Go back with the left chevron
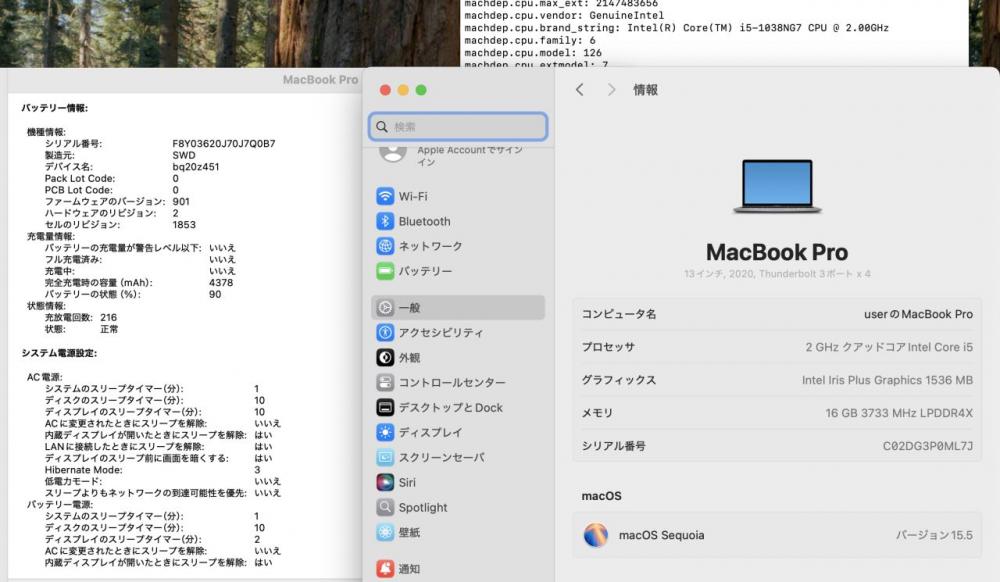 579,90
